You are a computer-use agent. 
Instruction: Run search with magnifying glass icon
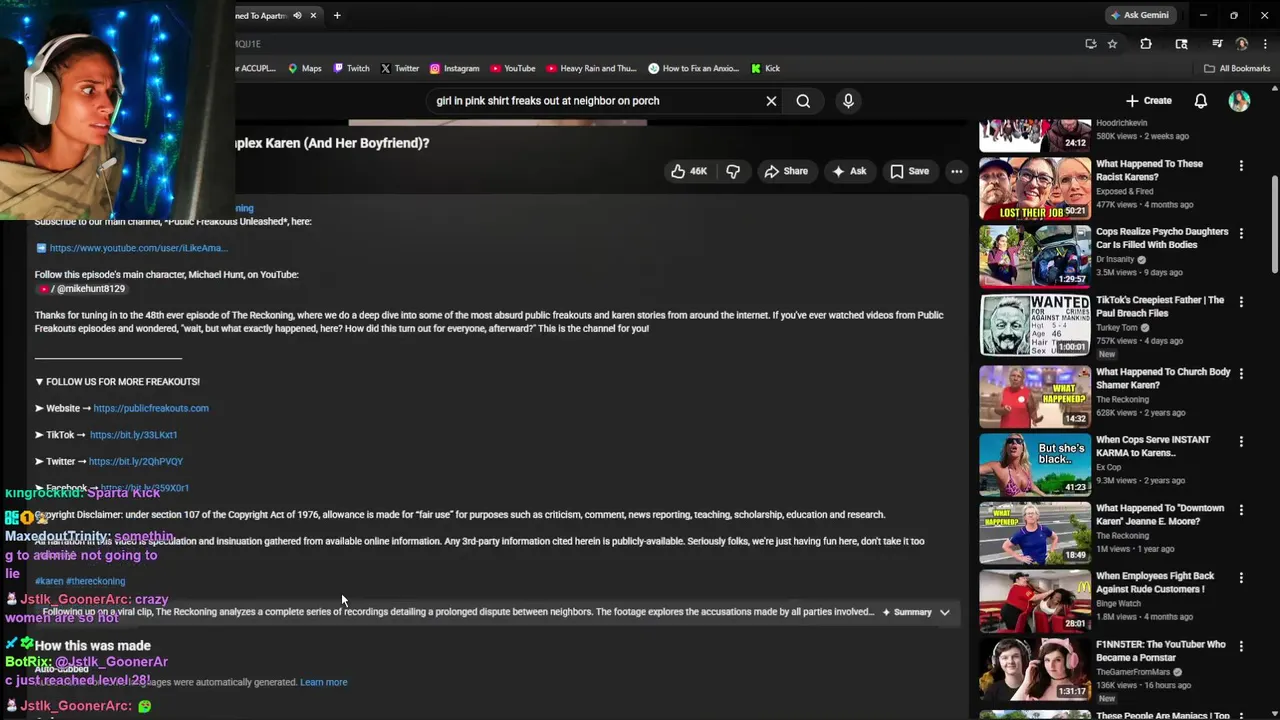[803, 101]
